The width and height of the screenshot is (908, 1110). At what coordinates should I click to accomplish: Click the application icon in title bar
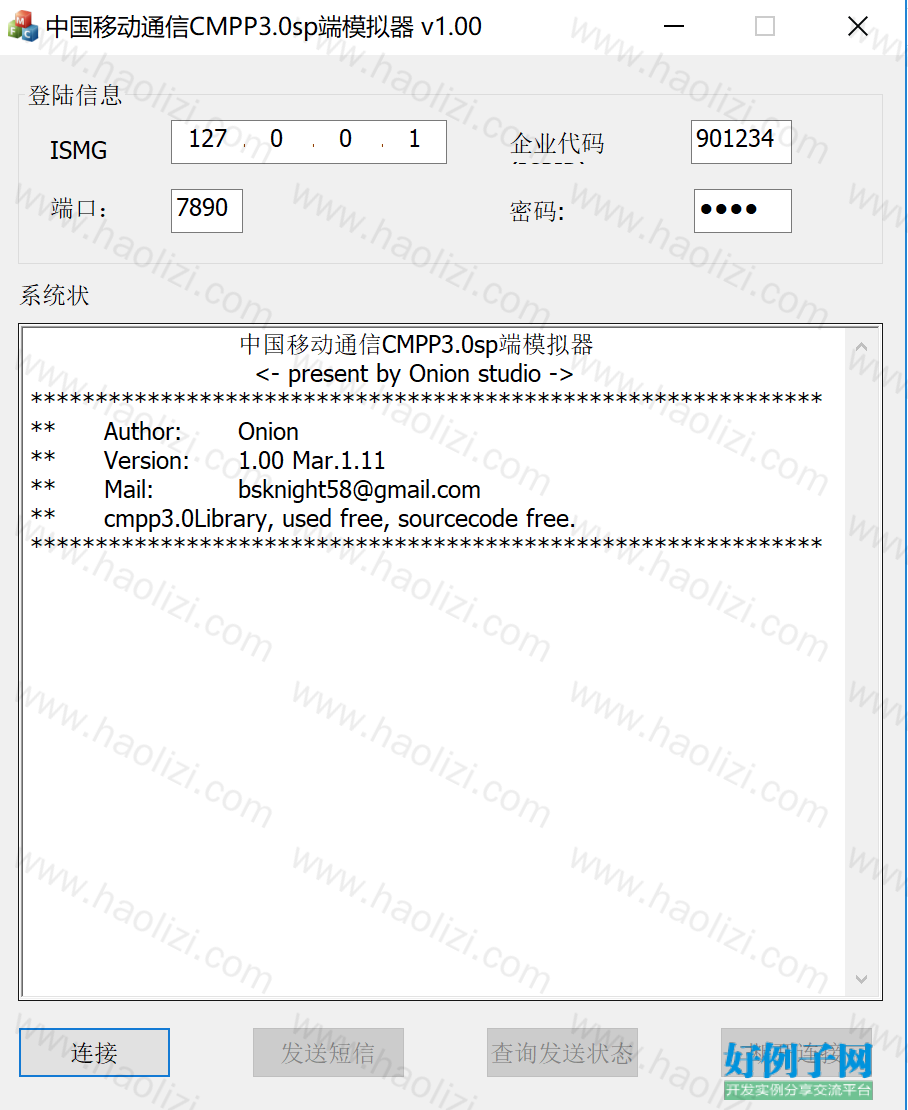23,26
